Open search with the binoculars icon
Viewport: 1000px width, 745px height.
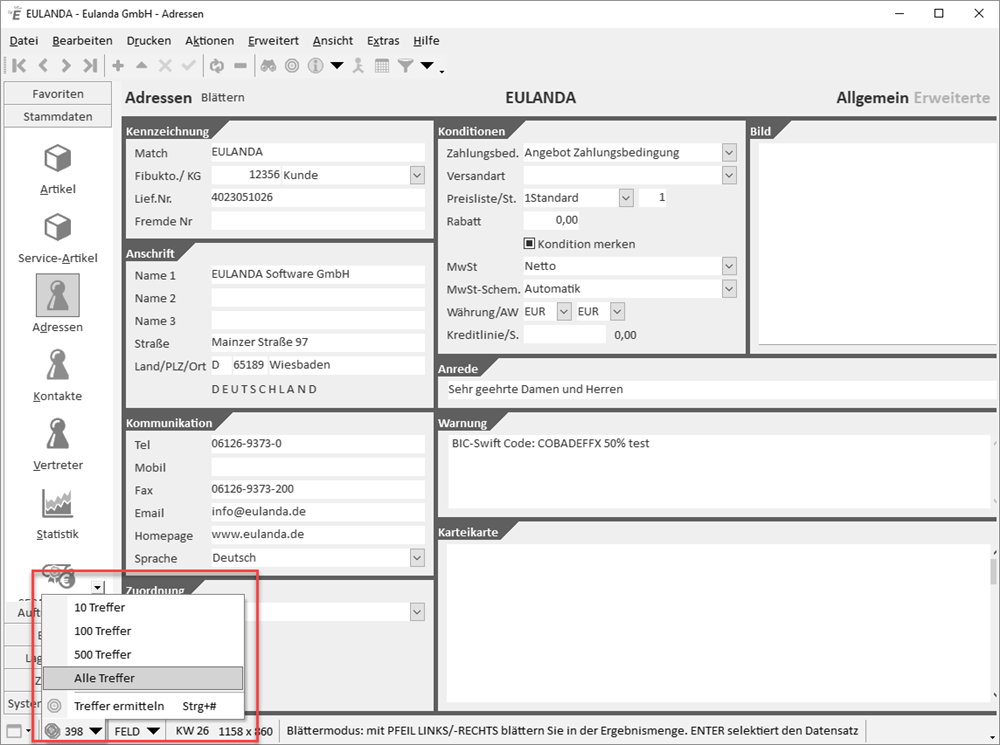[x=268, y=65]
